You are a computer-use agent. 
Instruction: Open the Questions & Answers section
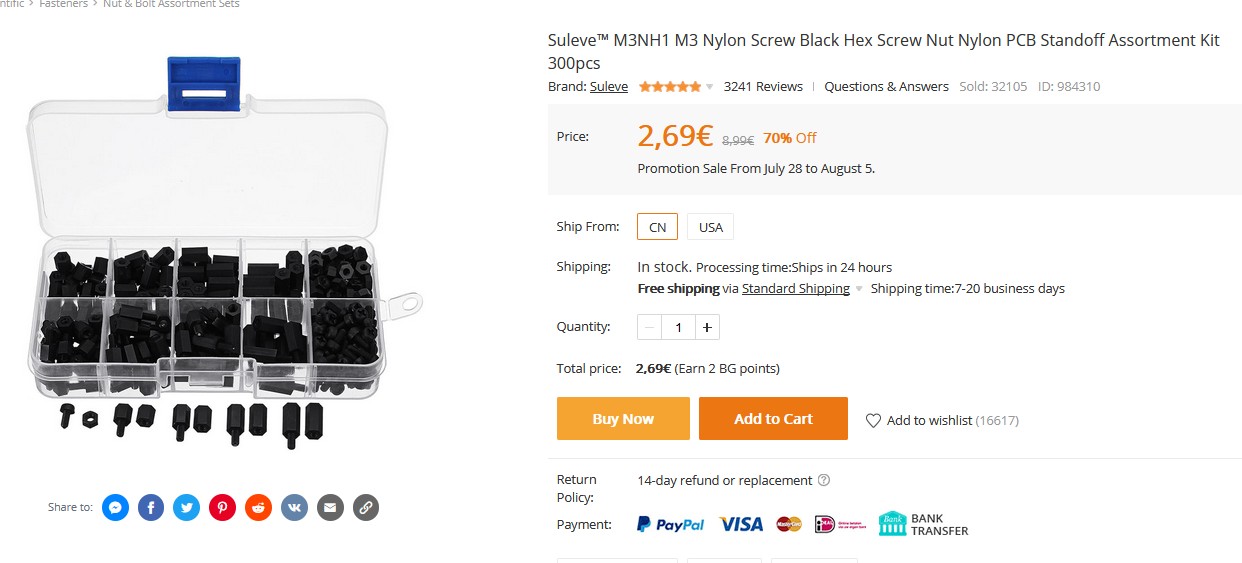tap(886, 87)
